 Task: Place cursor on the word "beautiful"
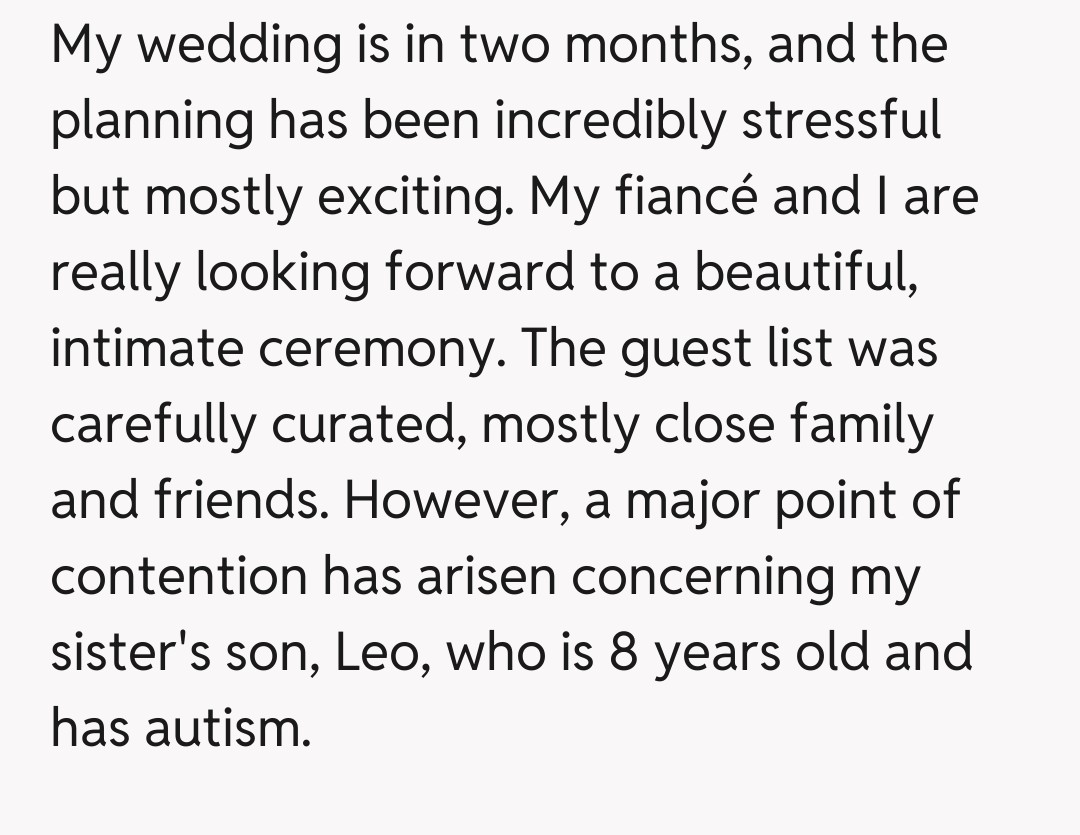805,273
